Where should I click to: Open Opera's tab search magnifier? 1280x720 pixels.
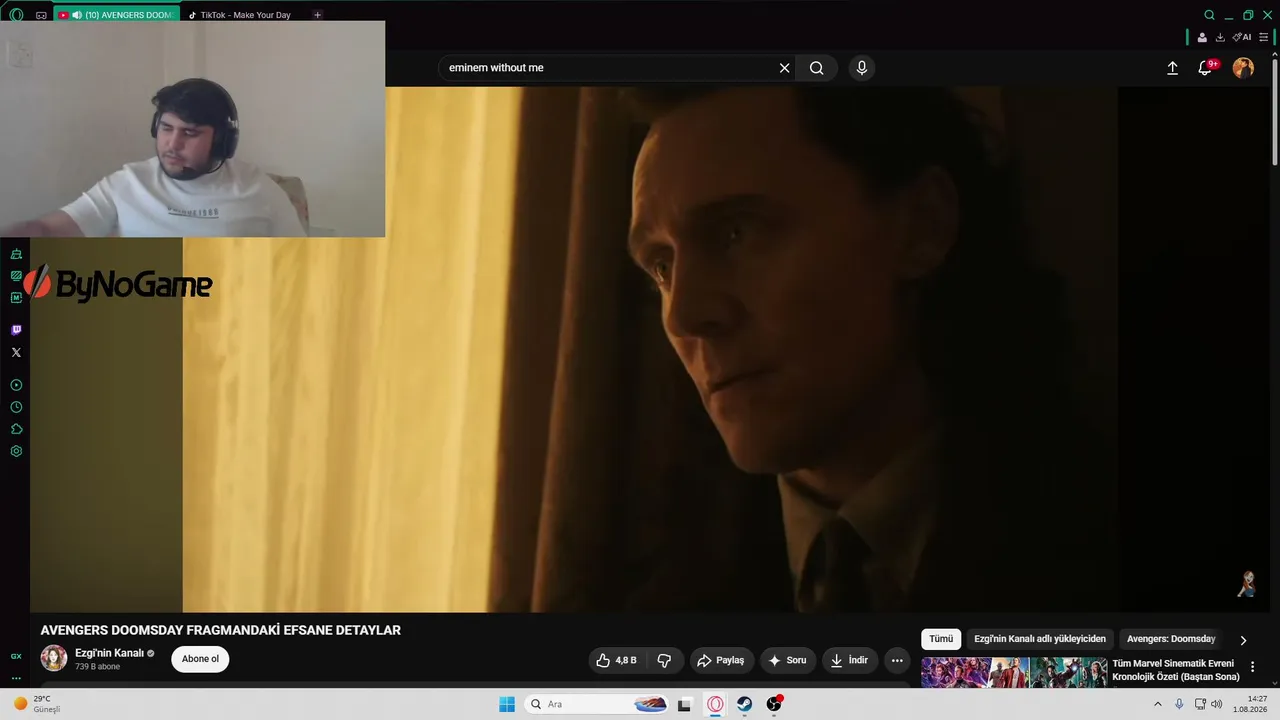(1209, 15)
